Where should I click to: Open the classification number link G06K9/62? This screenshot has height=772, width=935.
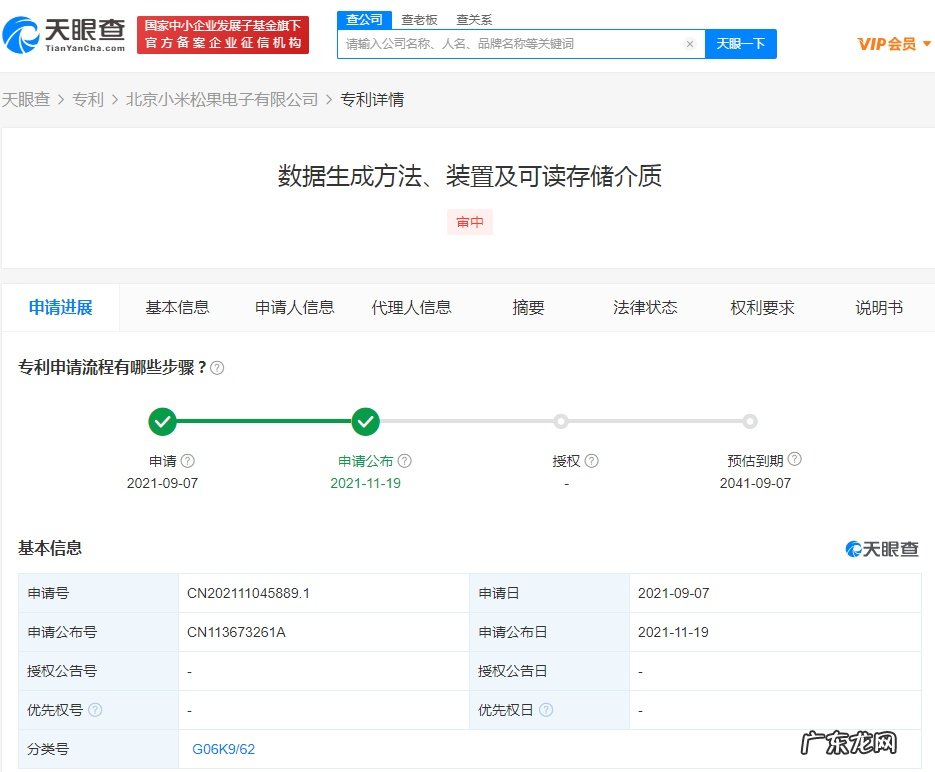click(223, 748)
